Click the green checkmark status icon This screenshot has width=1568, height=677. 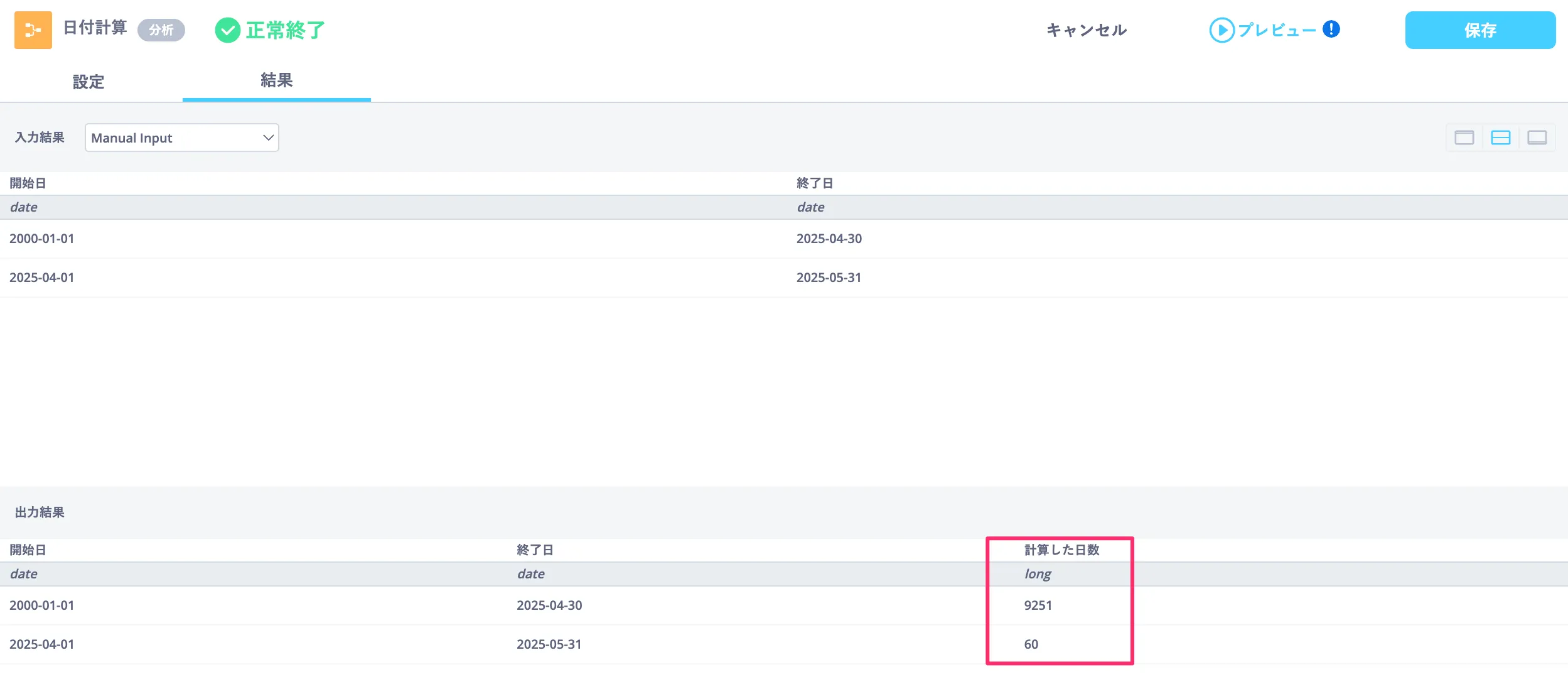pyautogui.click(x=227, y=30)
